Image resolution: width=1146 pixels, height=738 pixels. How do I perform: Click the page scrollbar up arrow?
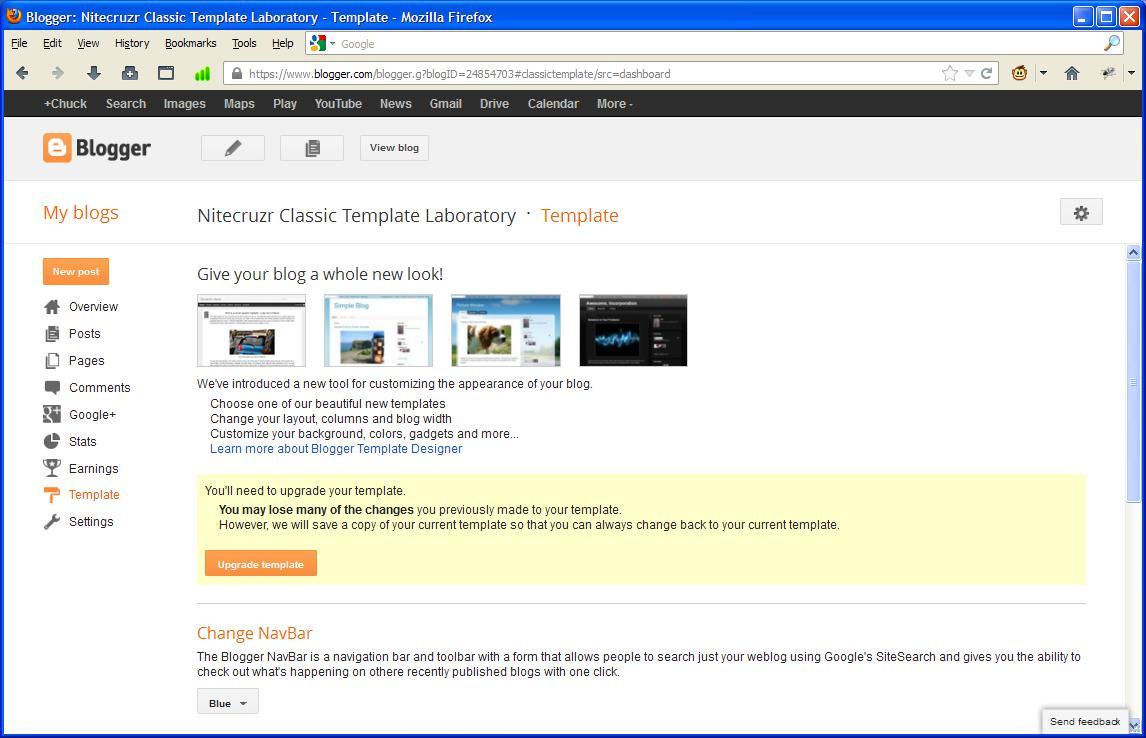[x=1134, y=252]
